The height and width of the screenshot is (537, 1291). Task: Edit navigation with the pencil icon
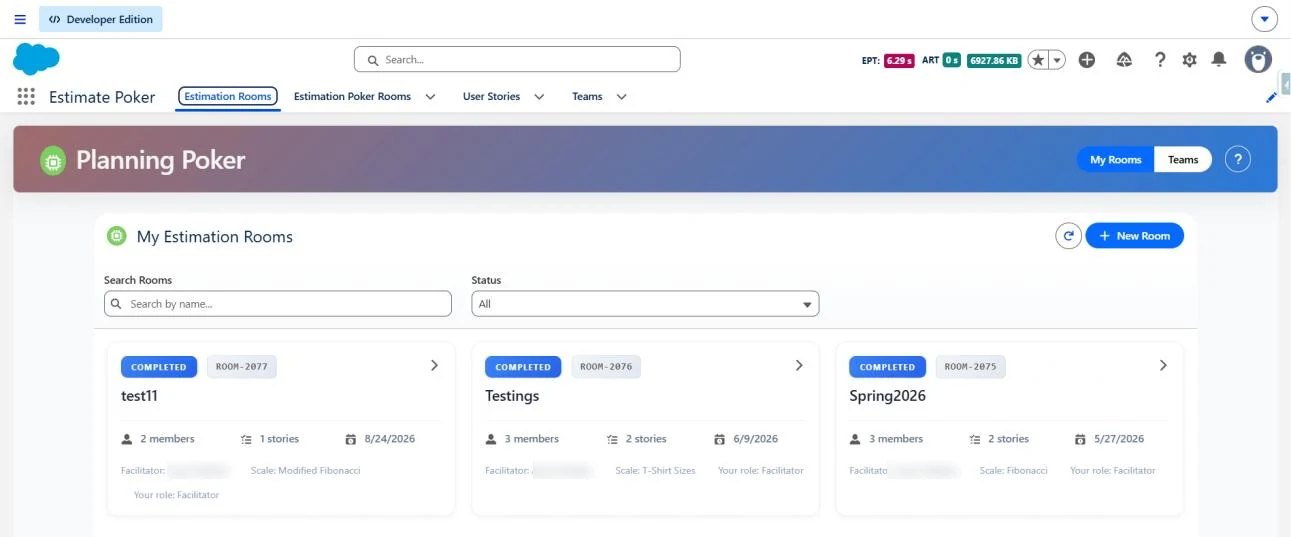(x=1271, y=98)
